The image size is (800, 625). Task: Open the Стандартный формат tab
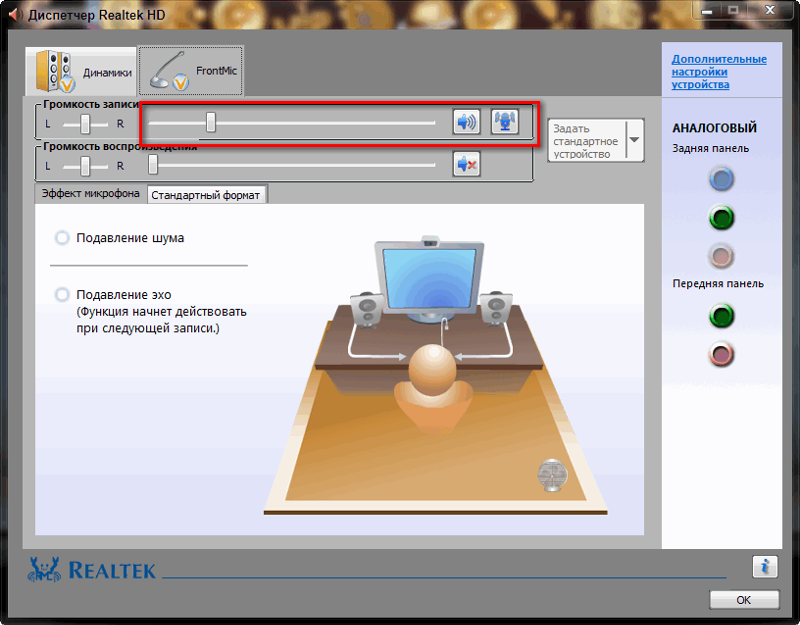pos(206,194)
